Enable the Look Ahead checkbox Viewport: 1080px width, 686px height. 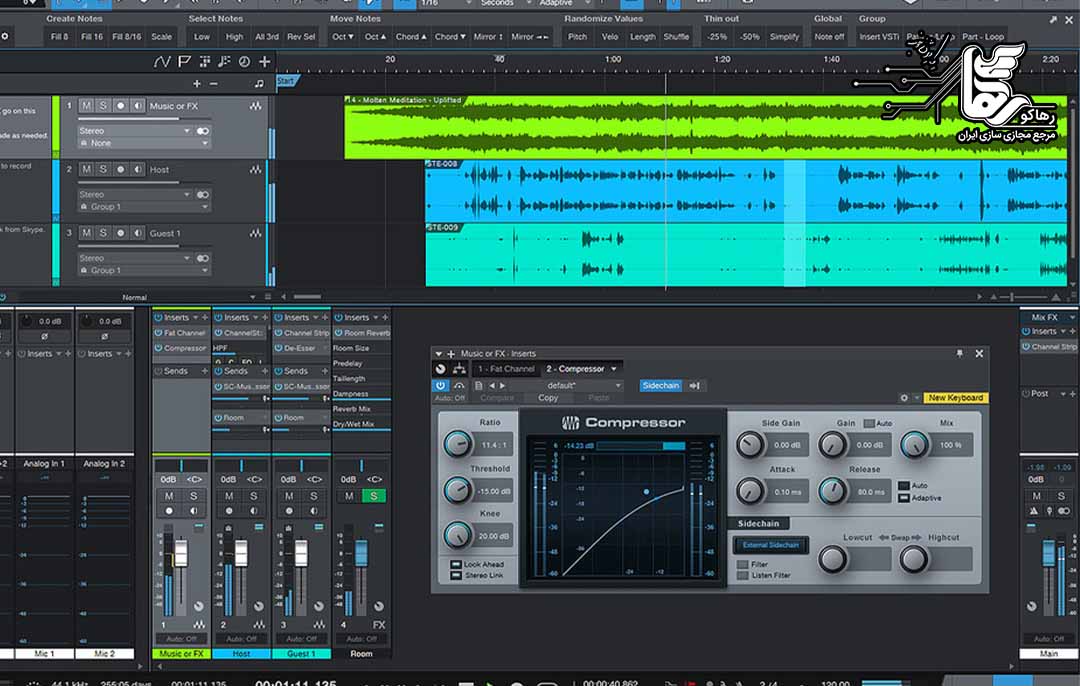(x=456, y=565)
